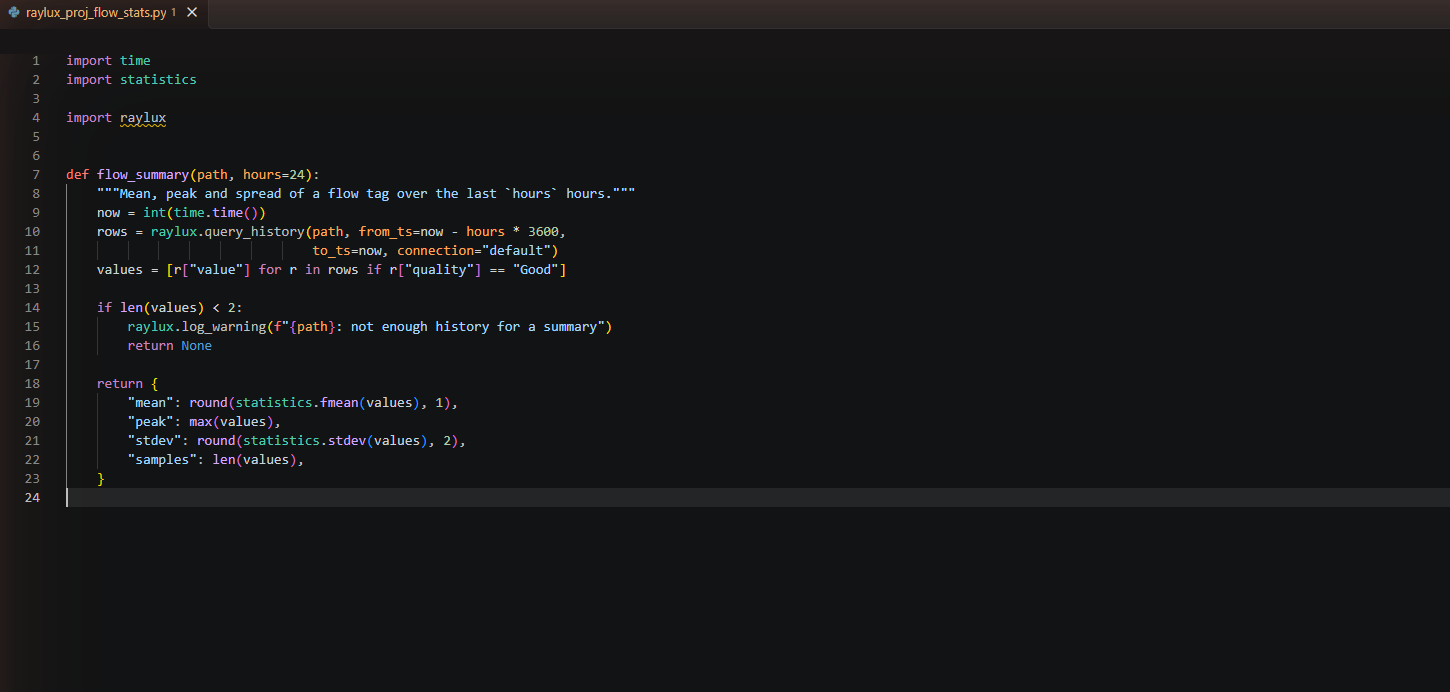
Task: Click the '"default"' connection string
Action: [516, 250]
